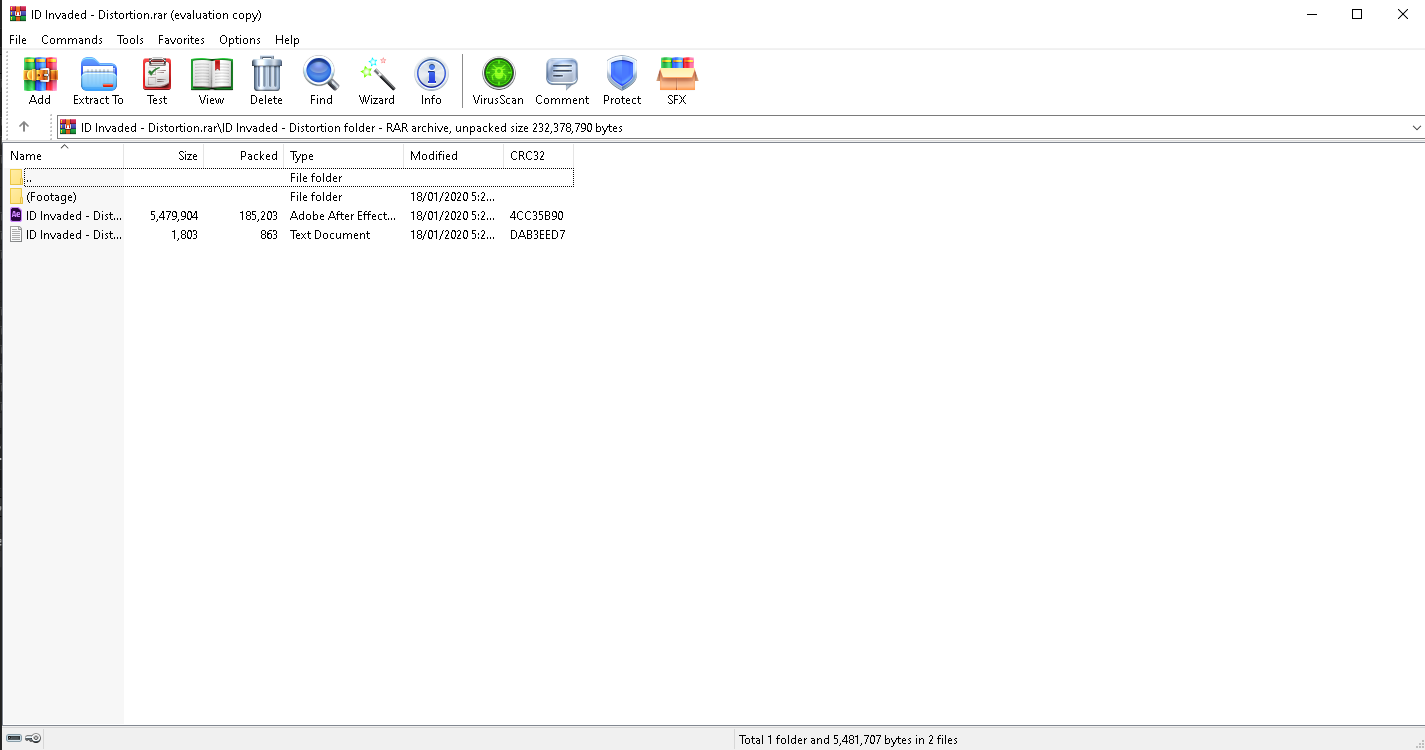Viewport: 1425px width, 750px height.
Task: Click the 863 packed size value
Action: (268, 235)
